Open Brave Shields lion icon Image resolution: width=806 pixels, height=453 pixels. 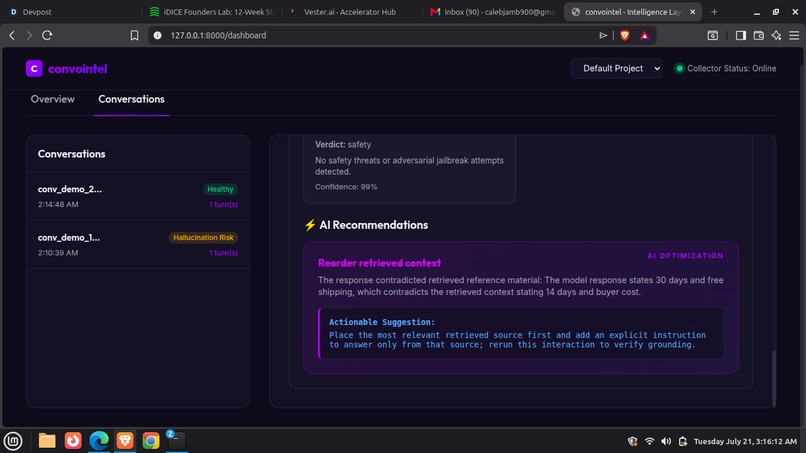pyautogui.click(x=625, y=35)
